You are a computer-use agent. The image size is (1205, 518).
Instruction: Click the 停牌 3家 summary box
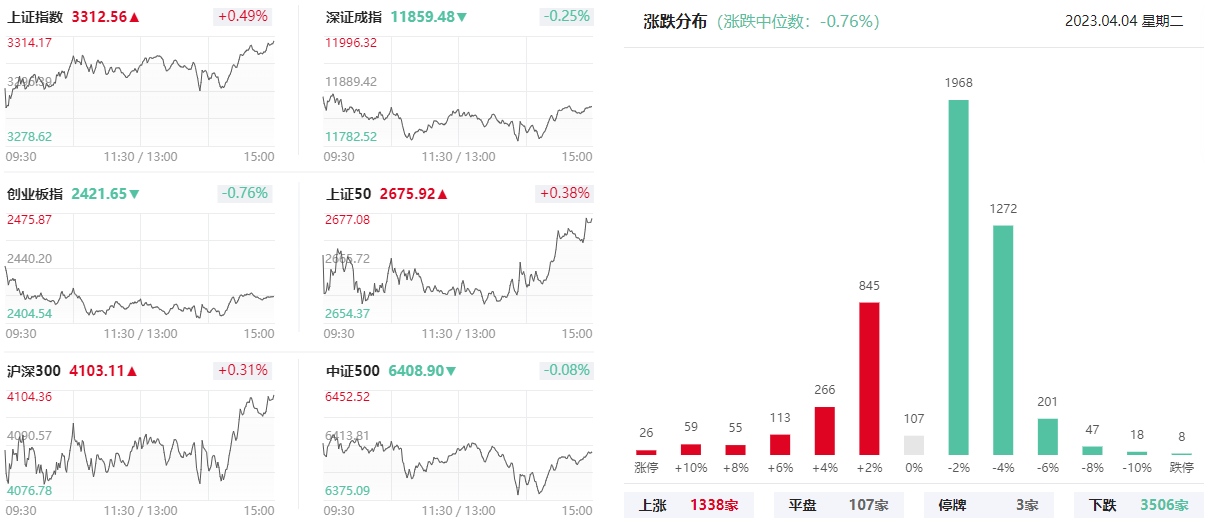coord(988,505)
